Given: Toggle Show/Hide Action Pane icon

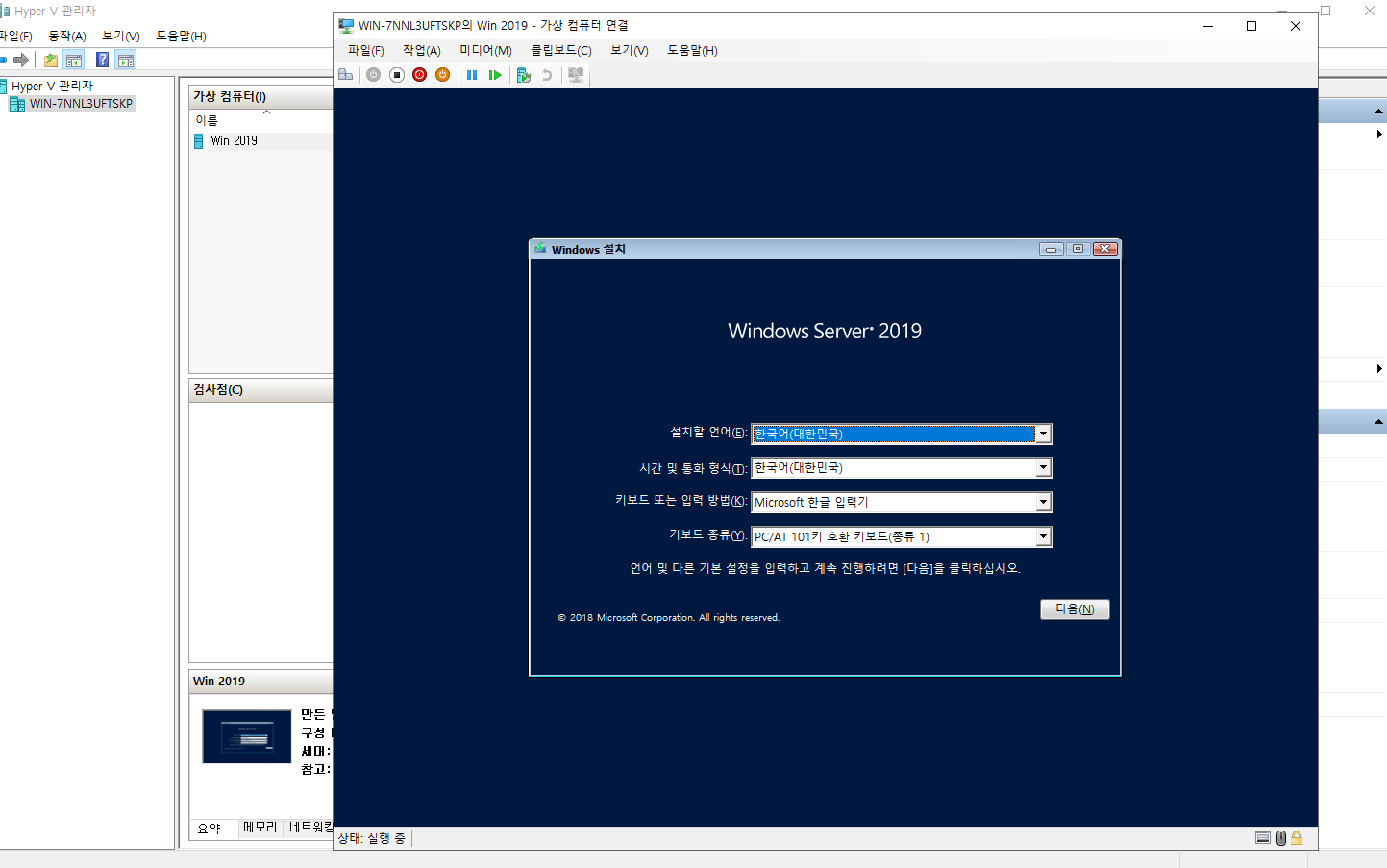Looking at the screenshot, I should click(x=126, y=60).
